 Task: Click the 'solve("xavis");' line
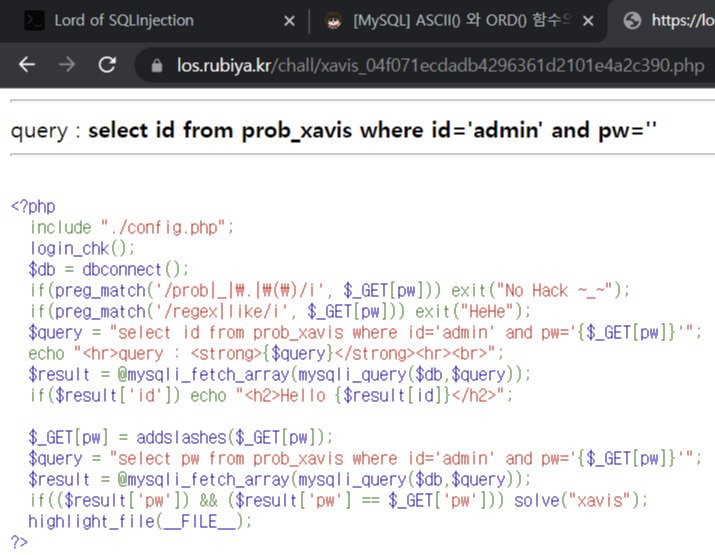[x=339, y=500]
